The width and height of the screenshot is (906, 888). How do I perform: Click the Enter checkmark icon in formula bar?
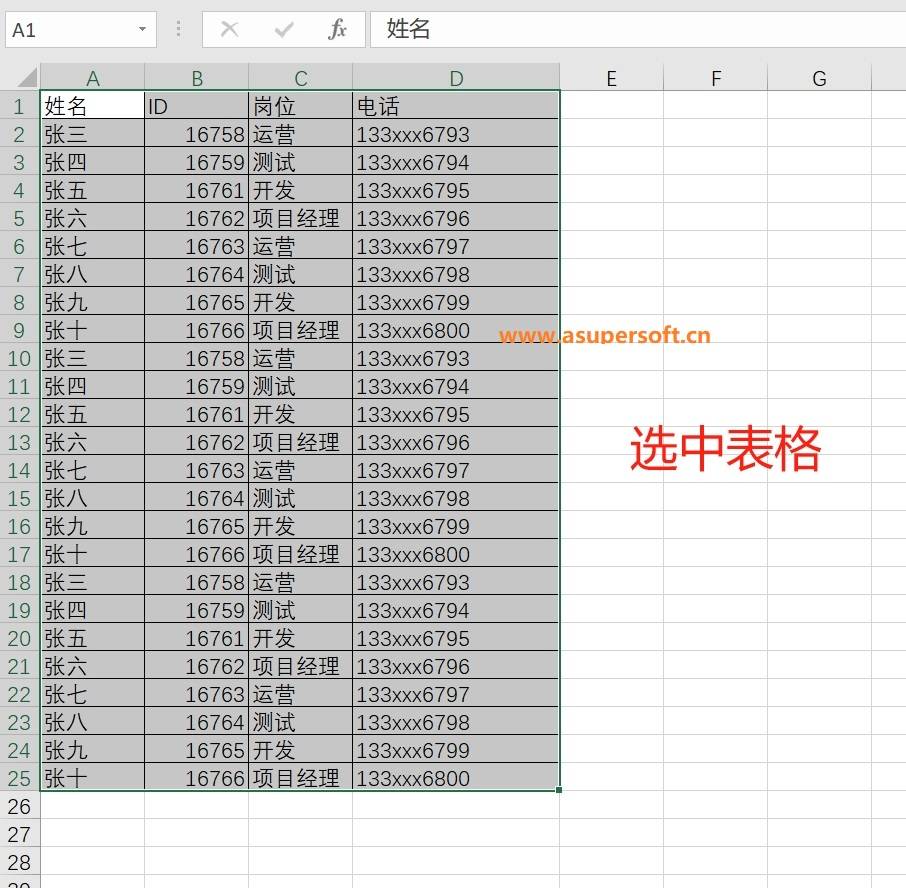[285, 29]
